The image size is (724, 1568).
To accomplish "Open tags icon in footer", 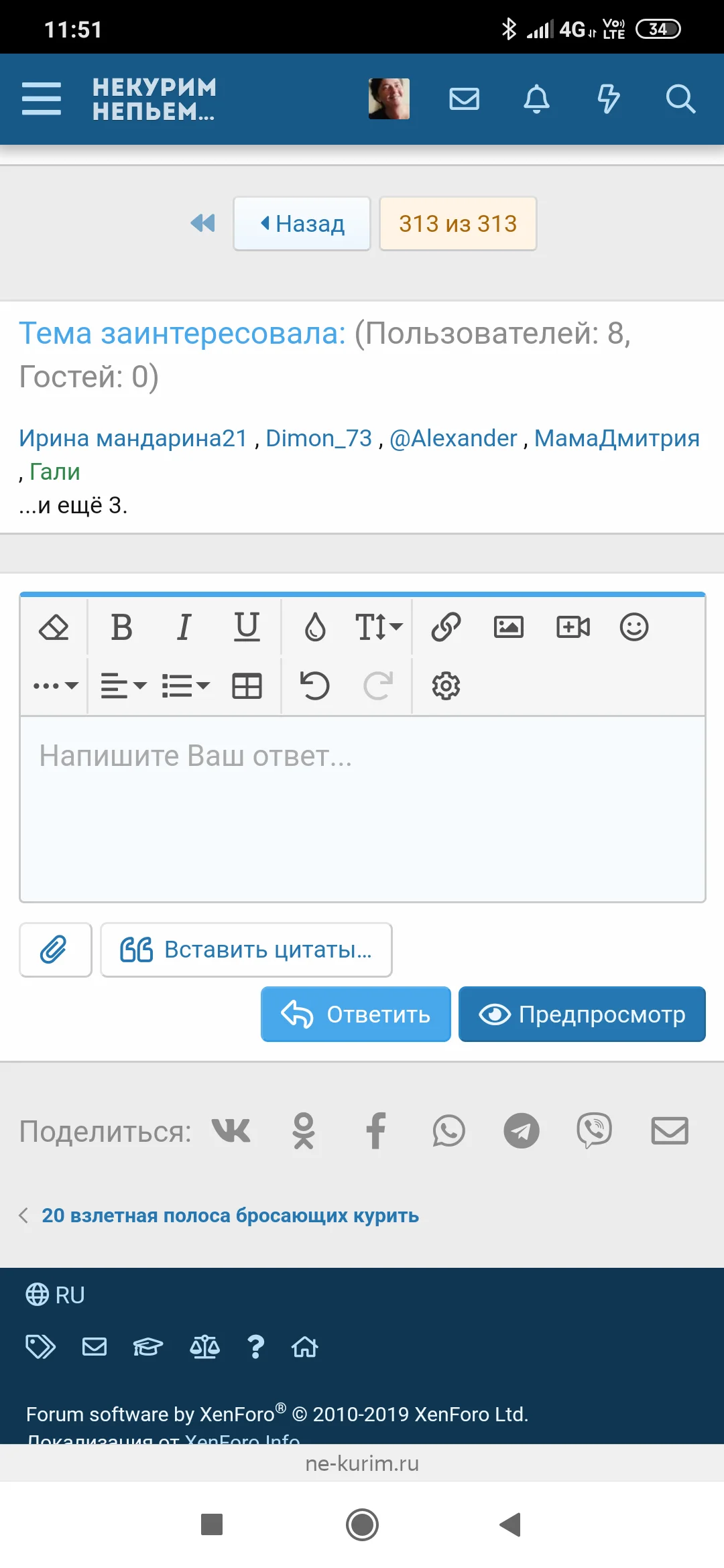I will [x=40, y=1346].
